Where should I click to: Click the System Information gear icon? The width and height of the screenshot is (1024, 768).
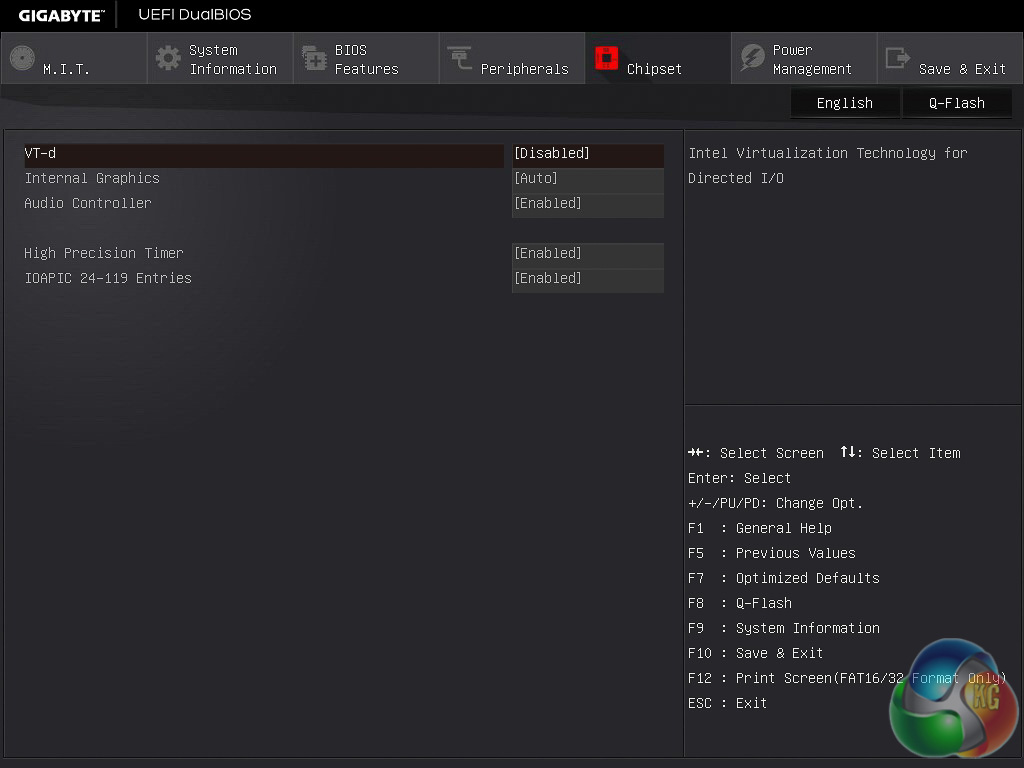pos(168,58)
